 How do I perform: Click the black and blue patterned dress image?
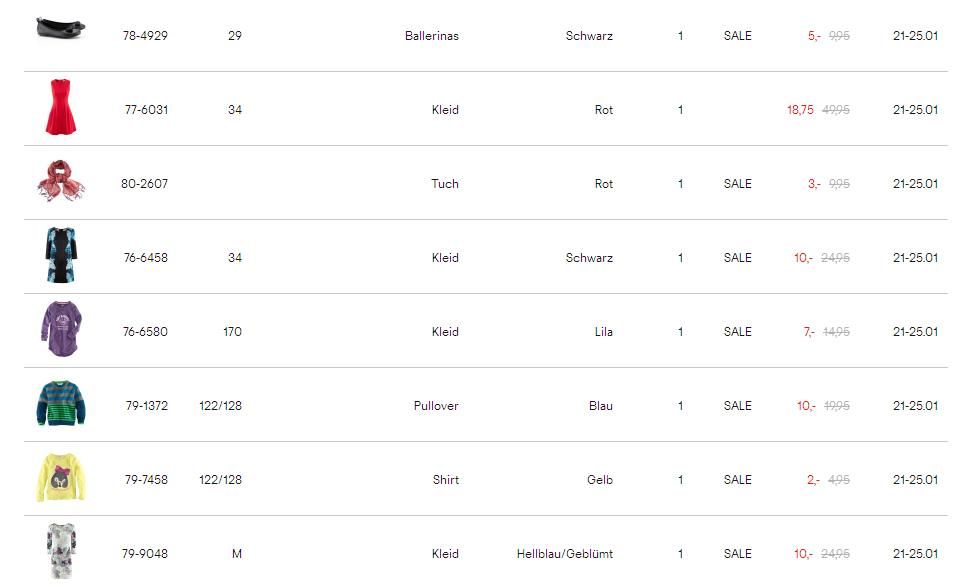click(60, 256)
